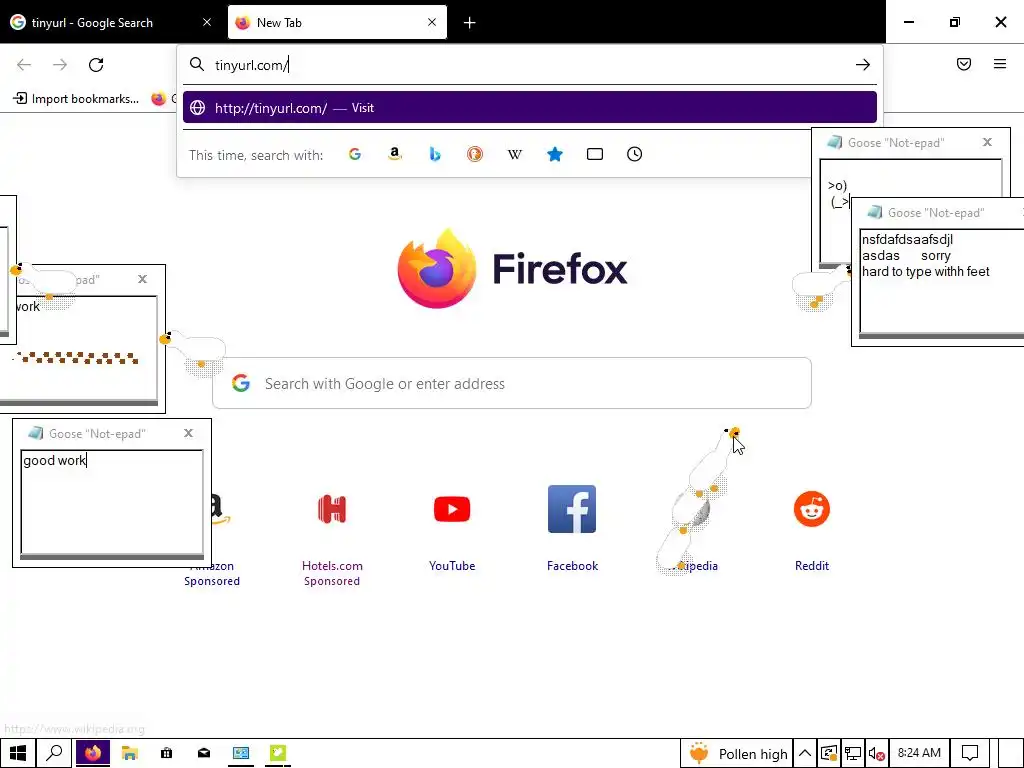Search this time with DuckDuckGo

475,154
